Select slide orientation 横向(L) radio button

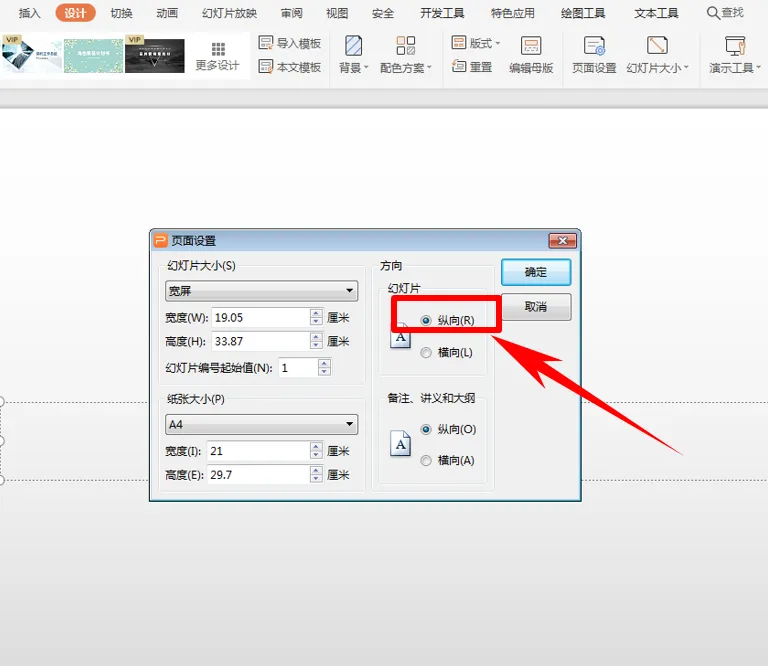[426, 353]
